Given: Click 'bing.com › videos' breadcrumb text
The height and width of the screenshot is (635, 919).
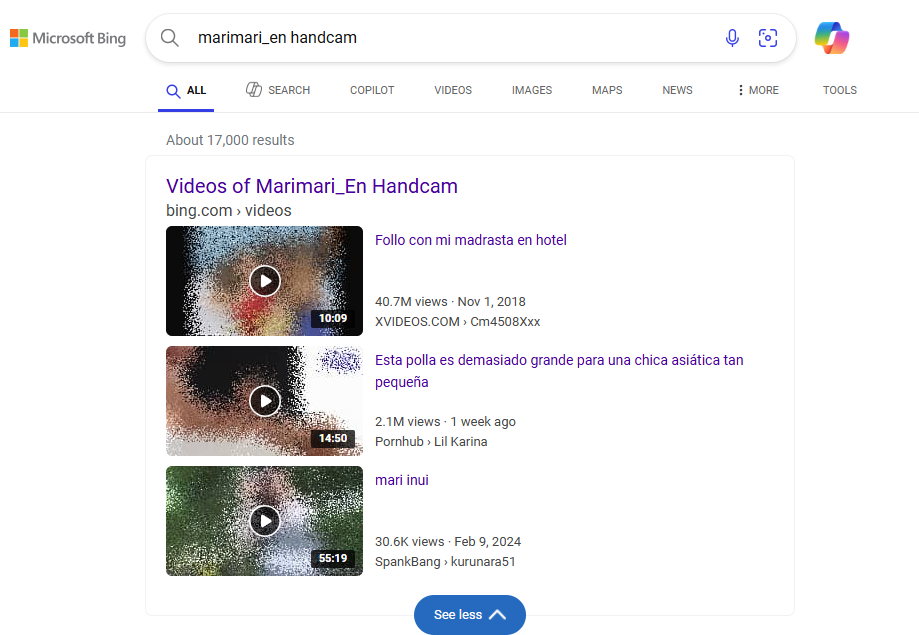Looking at the screenshot, I should point(229,210).
